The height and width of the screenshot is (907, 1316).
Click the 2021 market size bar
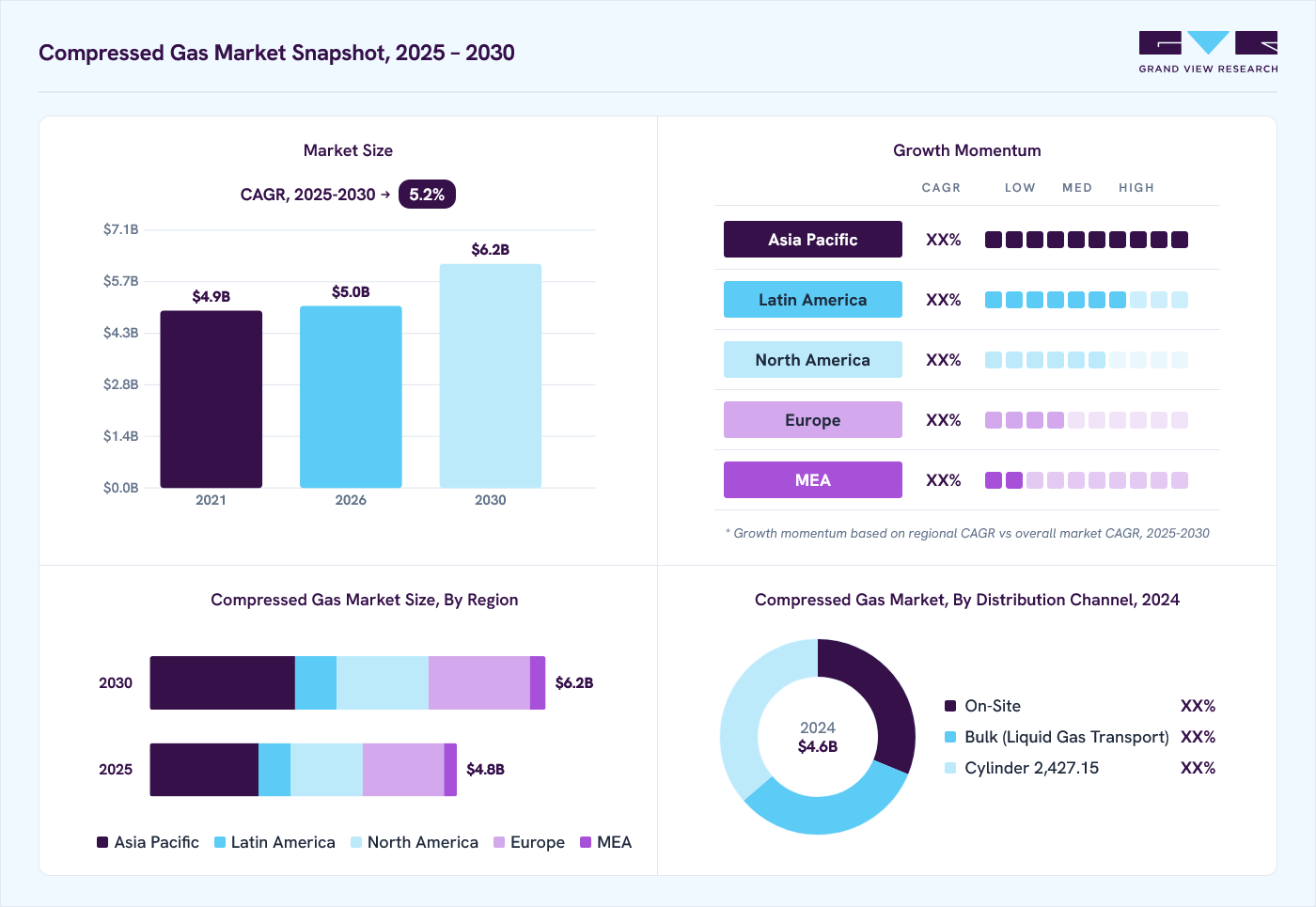pyautogui.click(x=211, y=399)
